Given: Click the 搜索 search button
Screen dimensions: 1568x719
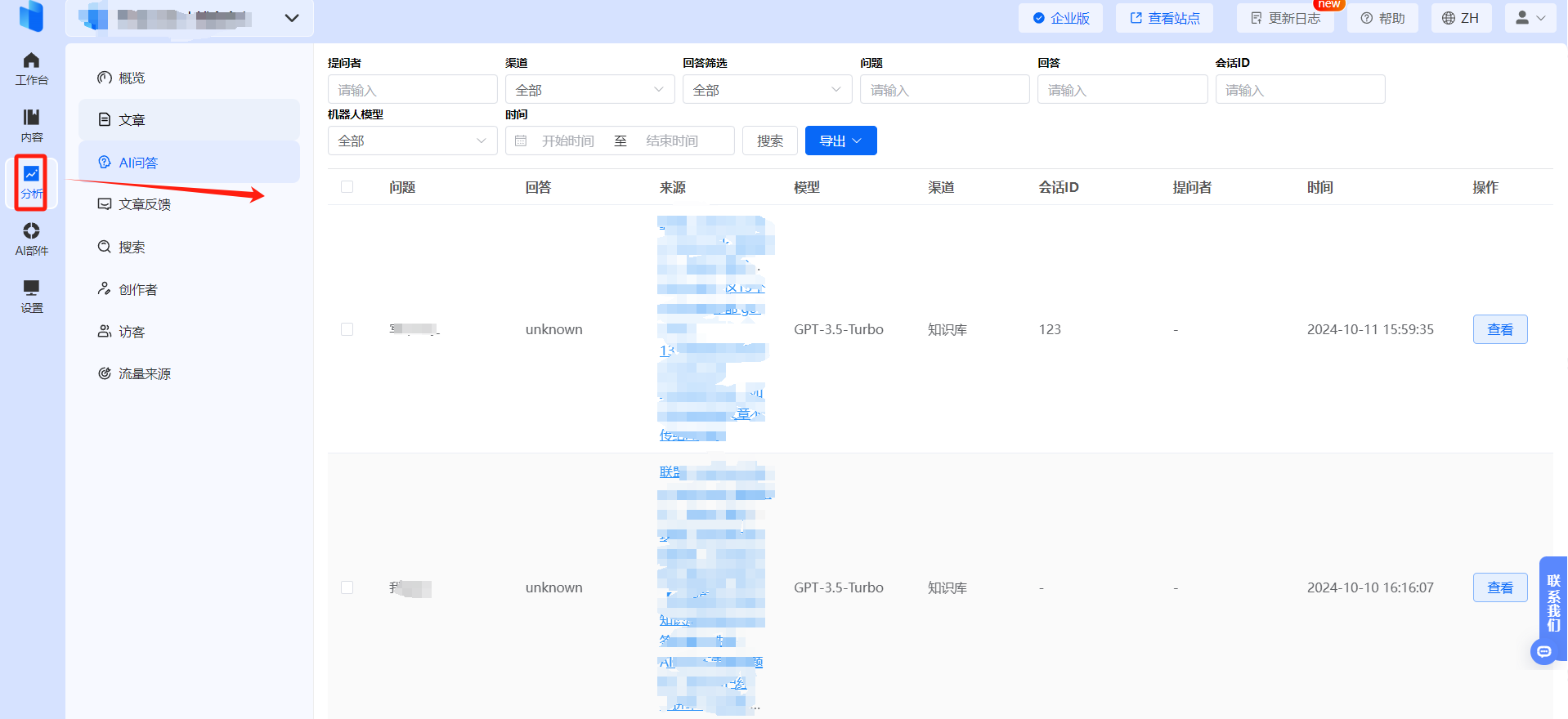Looking at the screenshot, I should (x=769, y=141).
